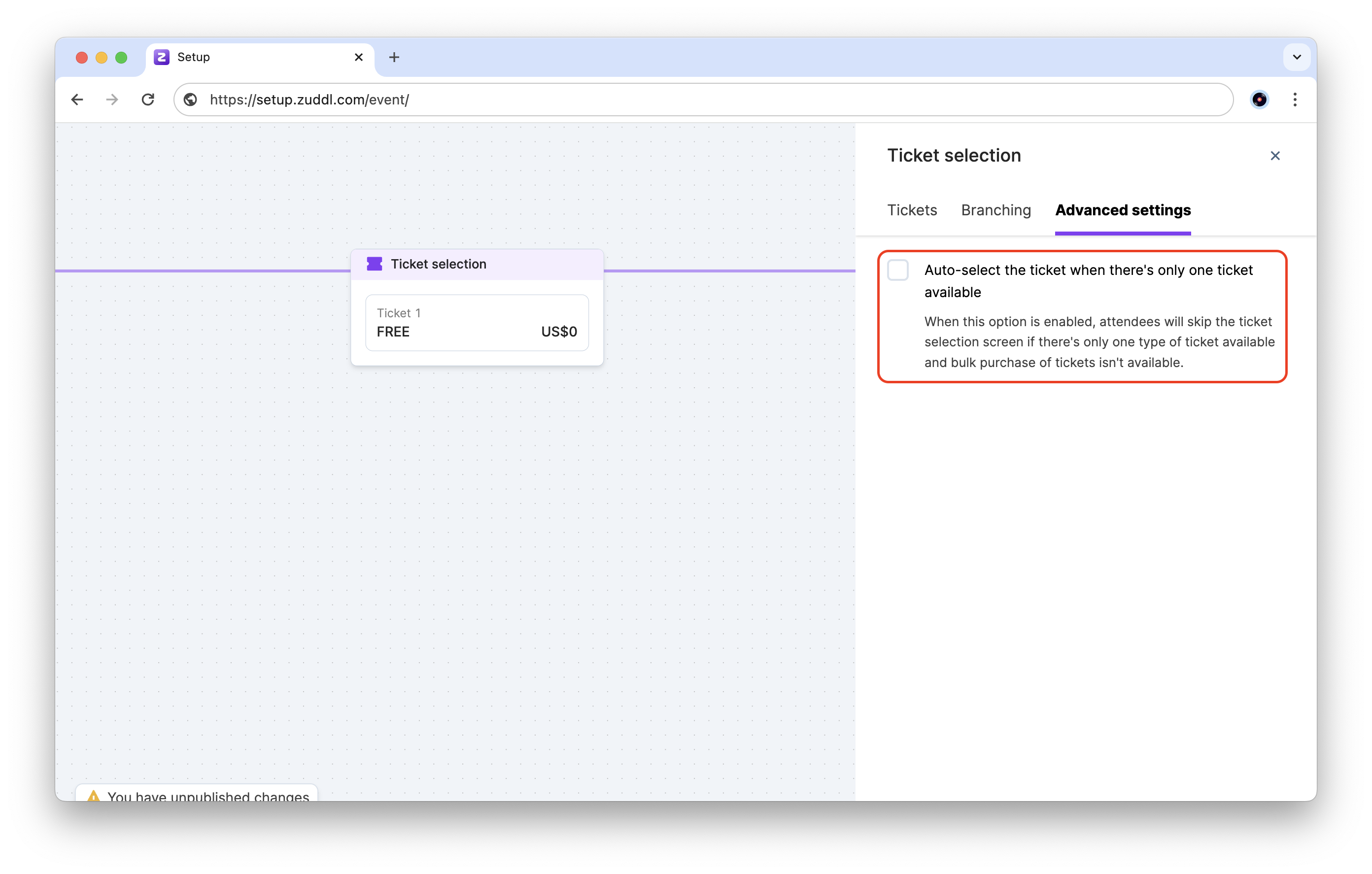Click the Zuddl favicon on Setup tab

(162, 57)
